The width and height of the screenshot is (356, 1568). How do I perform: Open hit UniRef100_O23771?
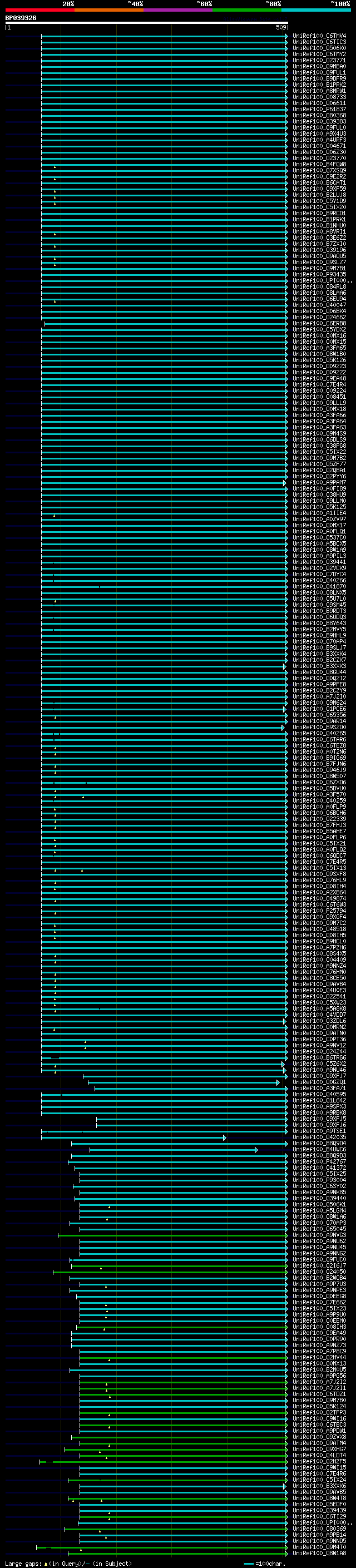[319, 60]
